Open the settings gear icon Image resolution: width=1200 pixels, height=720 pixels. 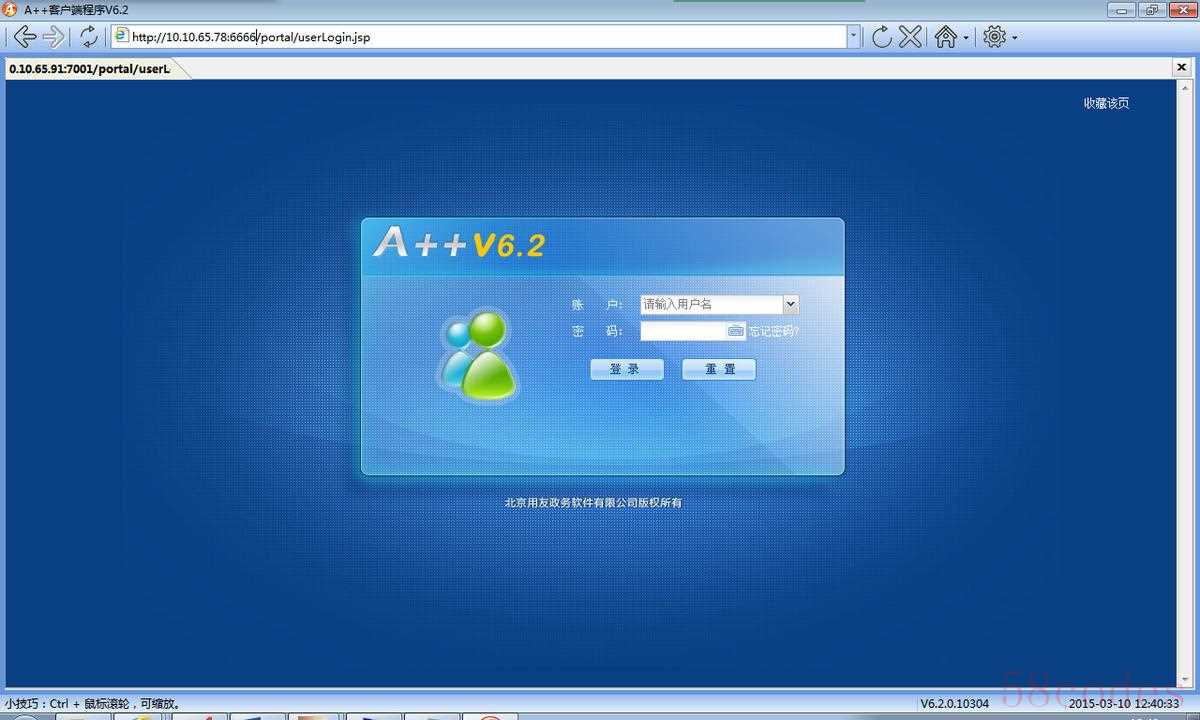[x=994, y=37]
